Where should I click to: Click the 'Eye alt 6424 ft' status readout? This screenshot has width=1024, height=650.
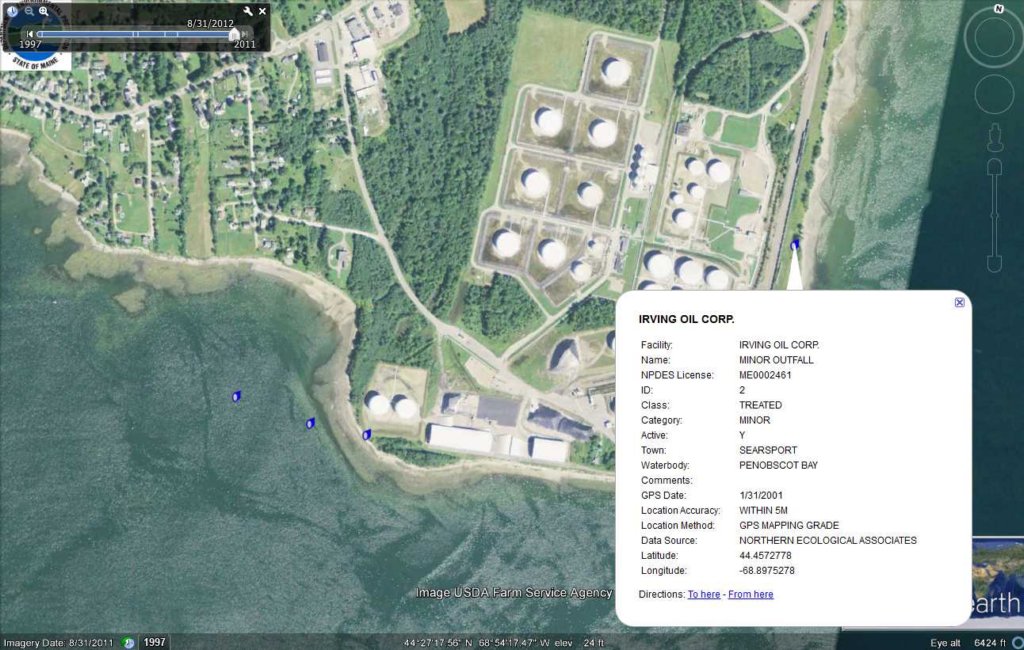tap(968, 643)
